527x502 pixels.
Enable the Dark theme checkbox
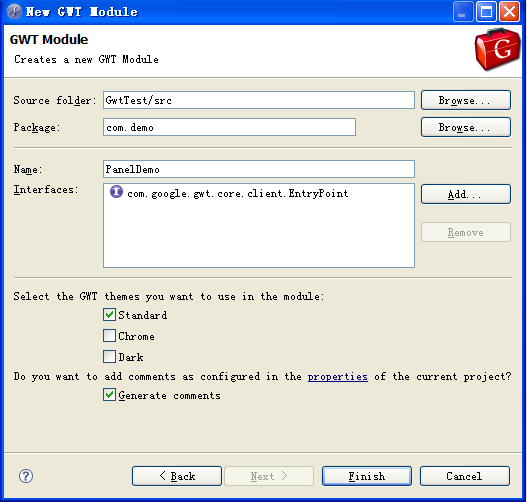(x=109, y=357)
